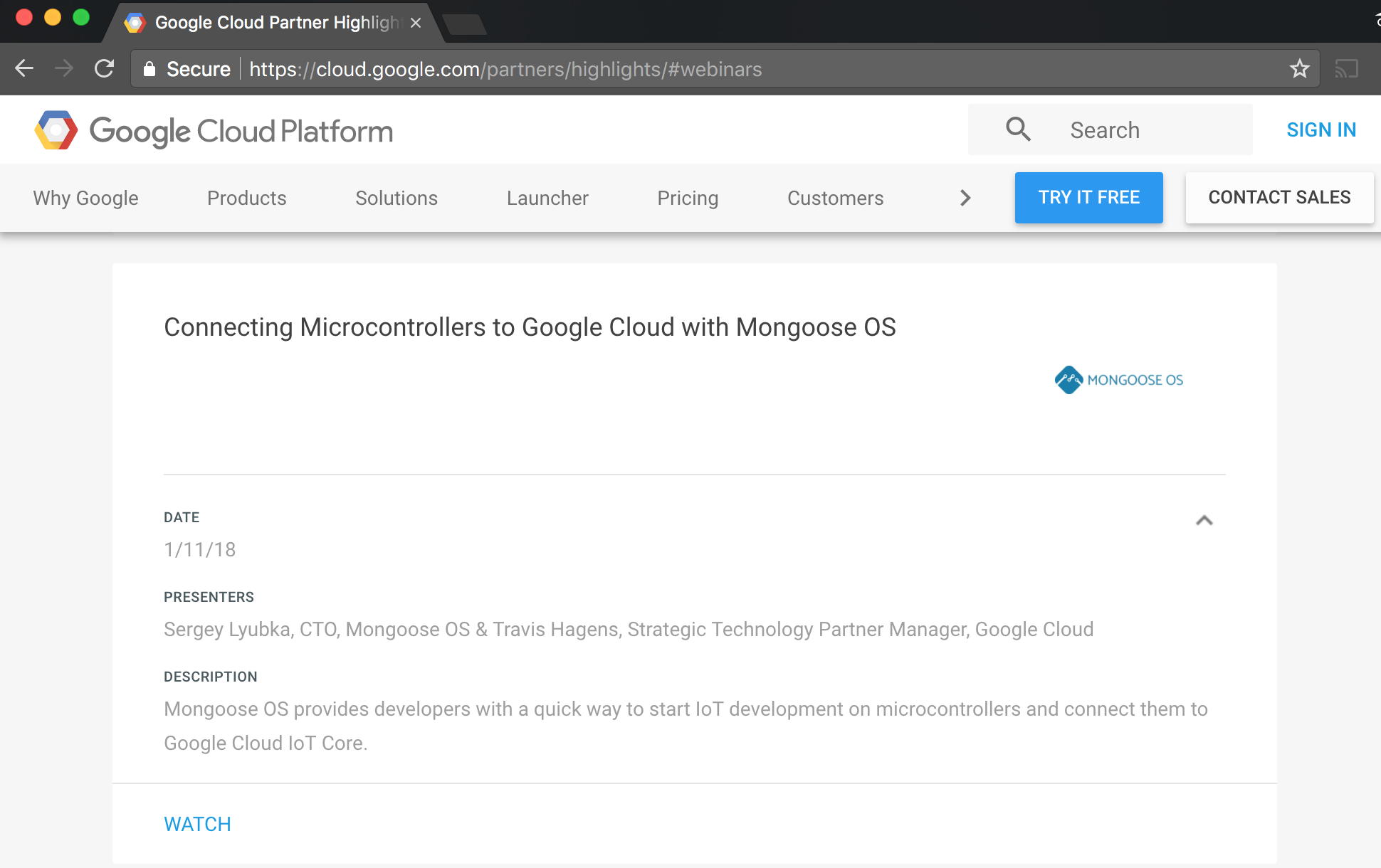Bookmark this page with the star icon
The height and width of the screenshot is (868, 1381).
click(x=1299, y=68)
